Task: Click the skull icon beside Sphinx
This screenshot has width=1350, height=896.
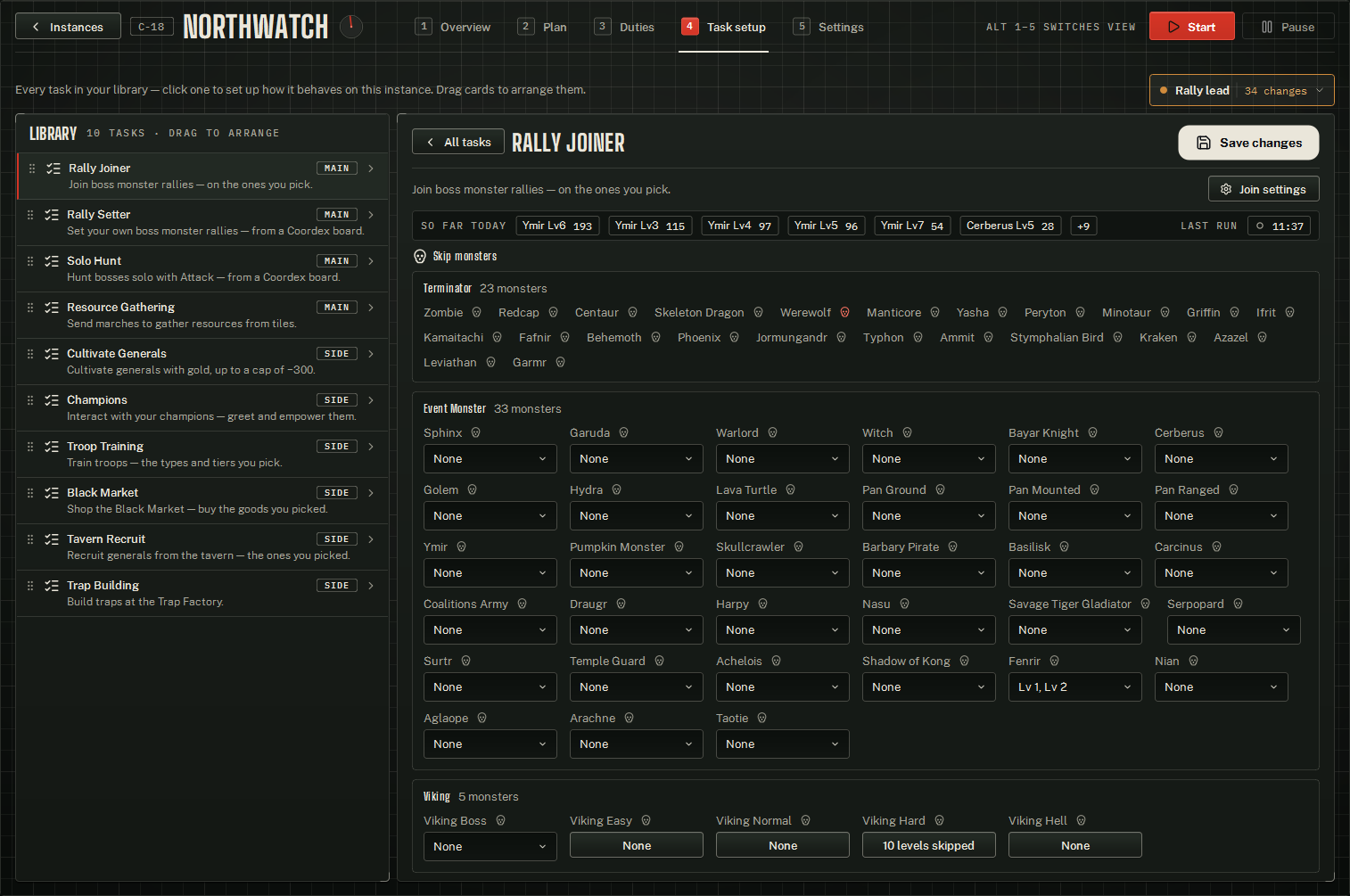Action: [476, 433]
